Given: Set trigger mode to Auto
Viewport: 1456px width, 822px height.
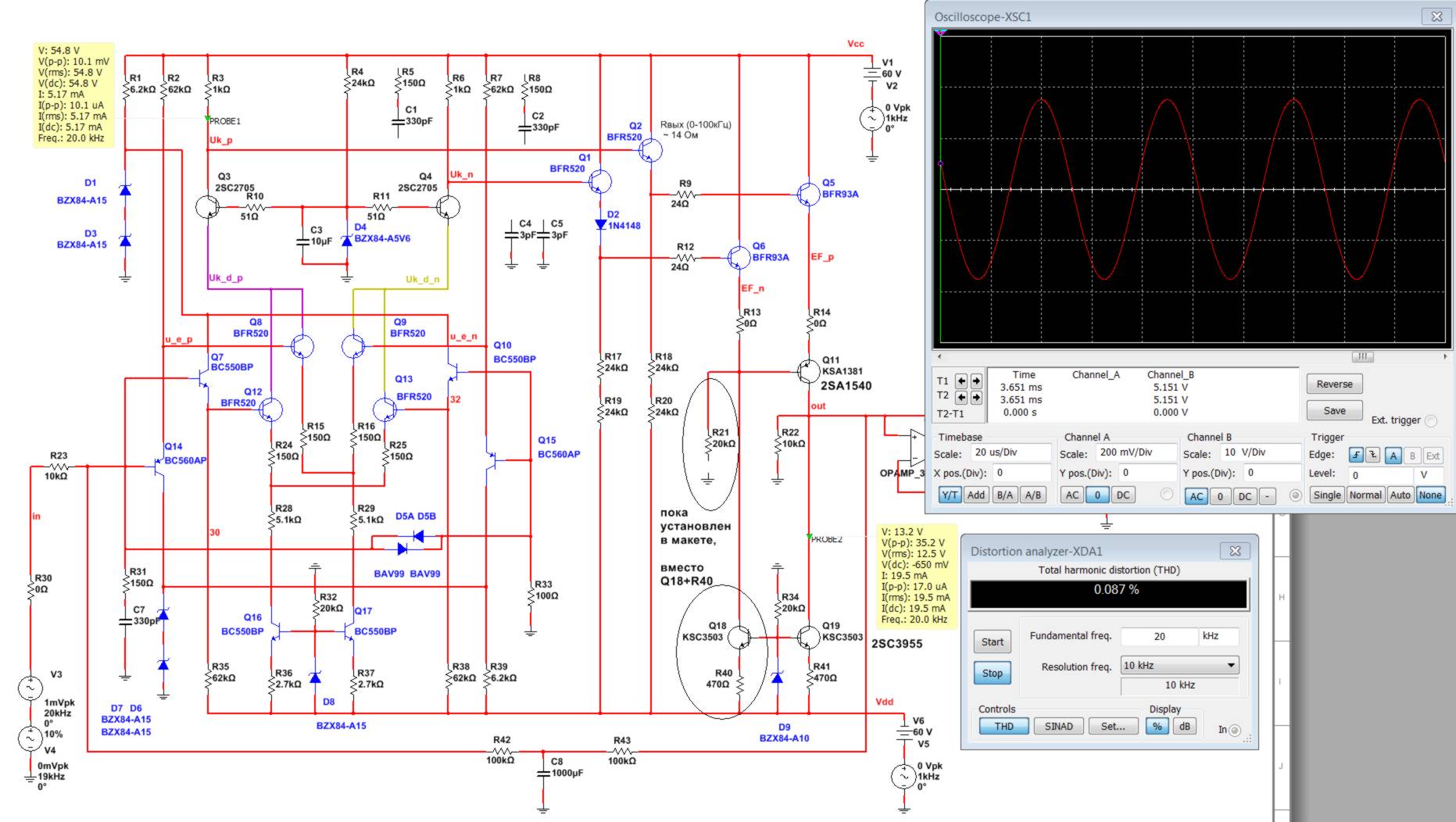Looking at the screenshot, I should (1400, 495).
